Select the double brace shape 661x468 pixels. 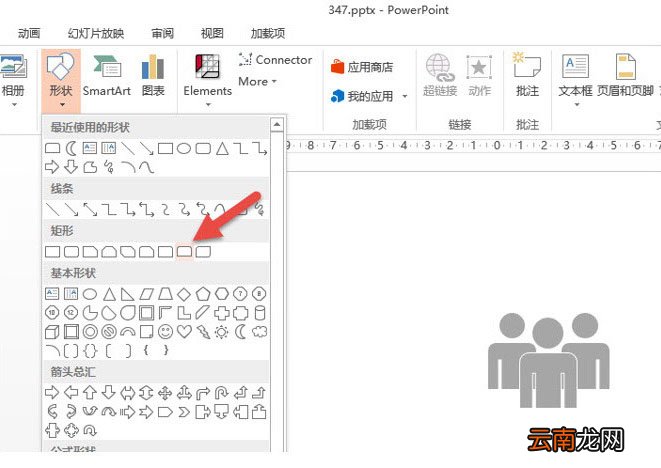click(x=90, y=350)
